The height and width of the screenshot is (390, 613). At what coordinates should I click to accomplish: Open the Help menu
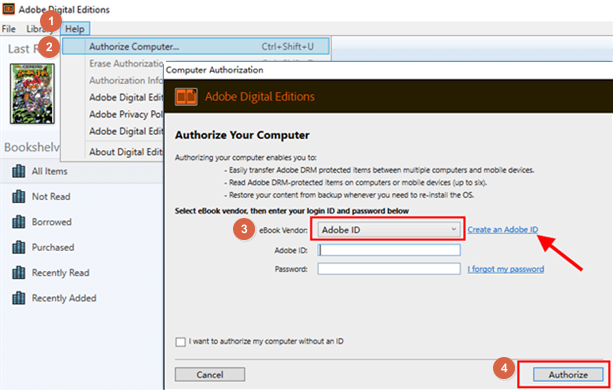75,29
